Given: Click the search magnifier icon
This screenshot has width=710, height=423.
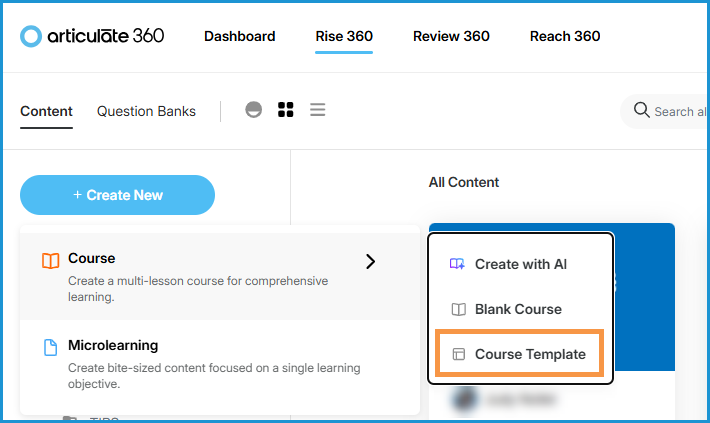Looking at the screenshot, I should tap(642, 110).
